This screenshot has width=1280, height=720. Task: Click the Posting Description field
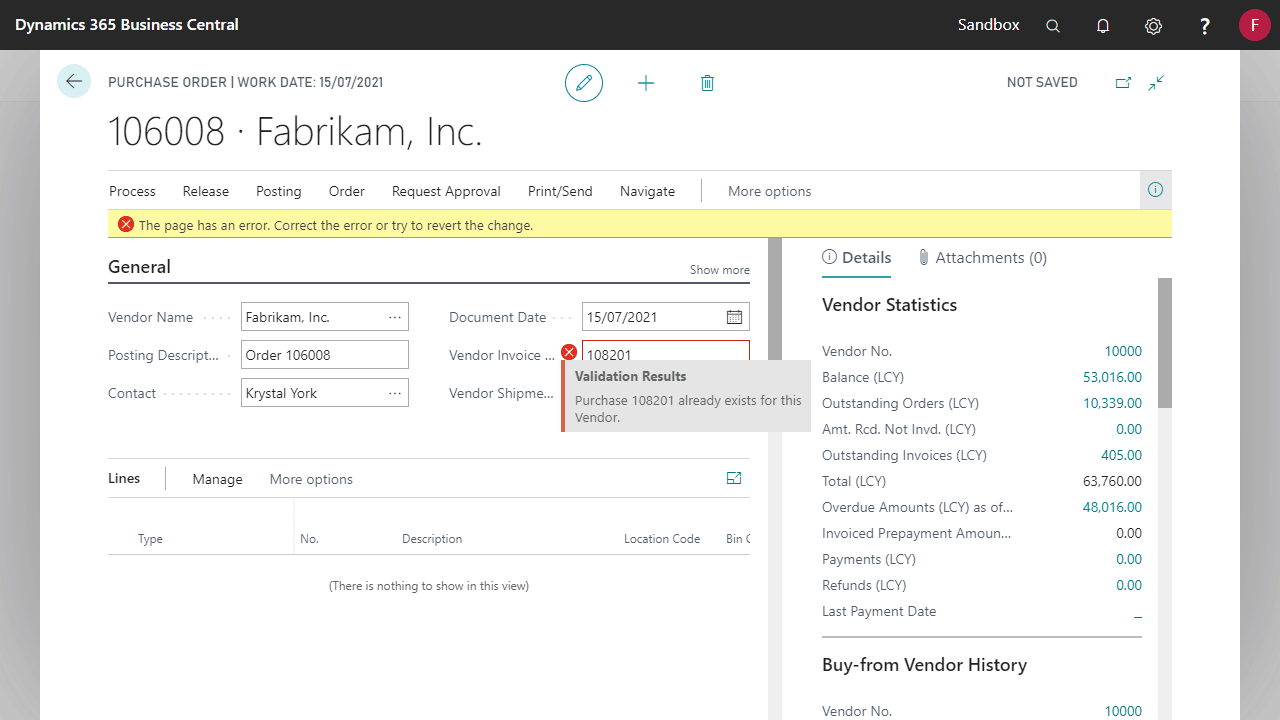[x=325, y=355]
